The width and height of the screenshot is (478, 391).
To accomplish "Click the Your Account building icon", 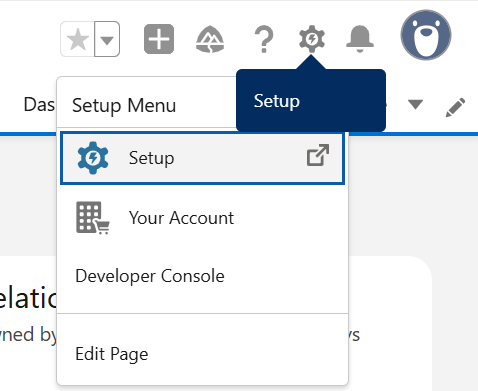I will (x=93, y=218).
